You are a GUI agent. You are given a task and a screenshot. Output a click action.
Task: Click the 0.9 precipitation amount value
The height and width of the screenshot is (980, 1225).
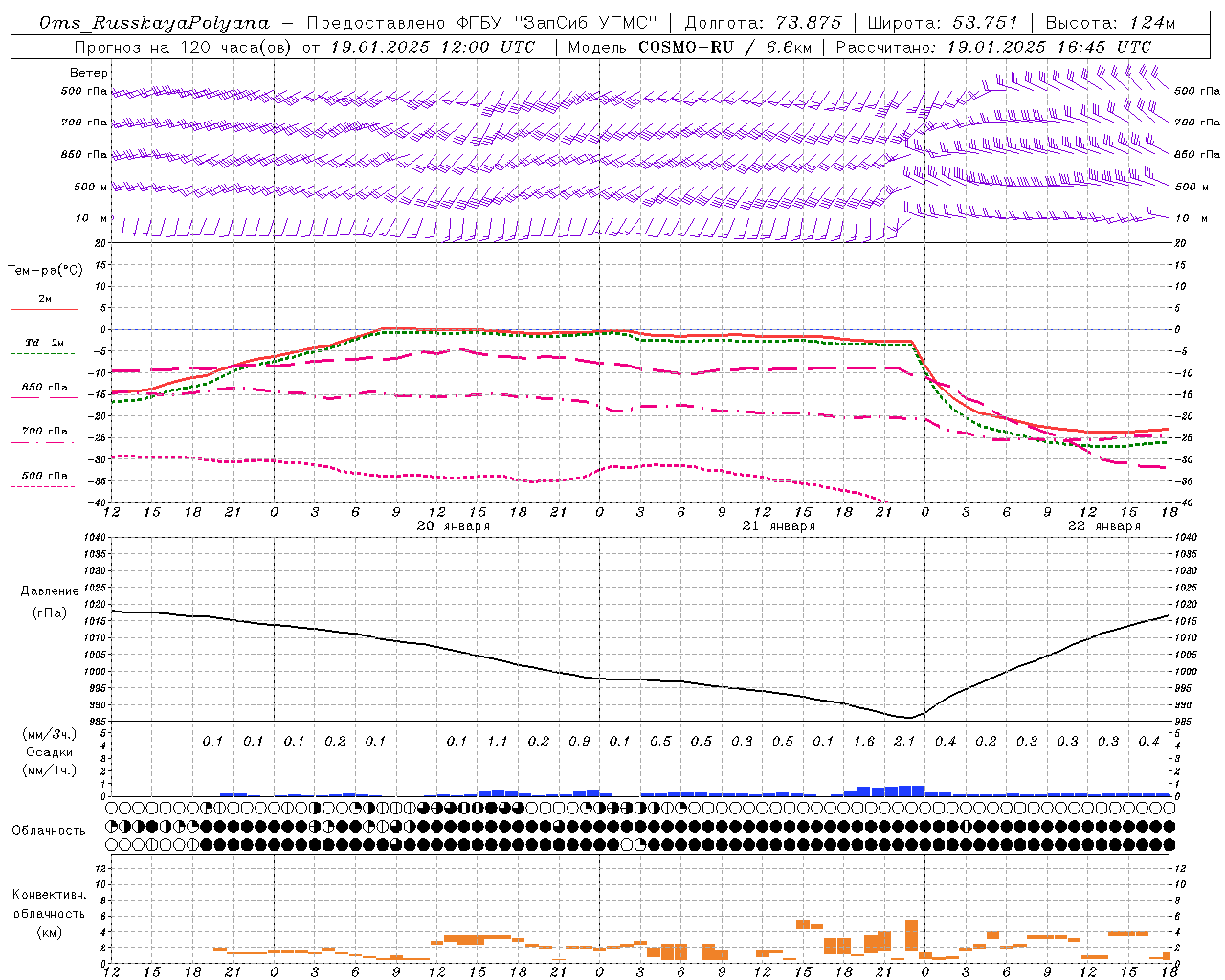579,741
